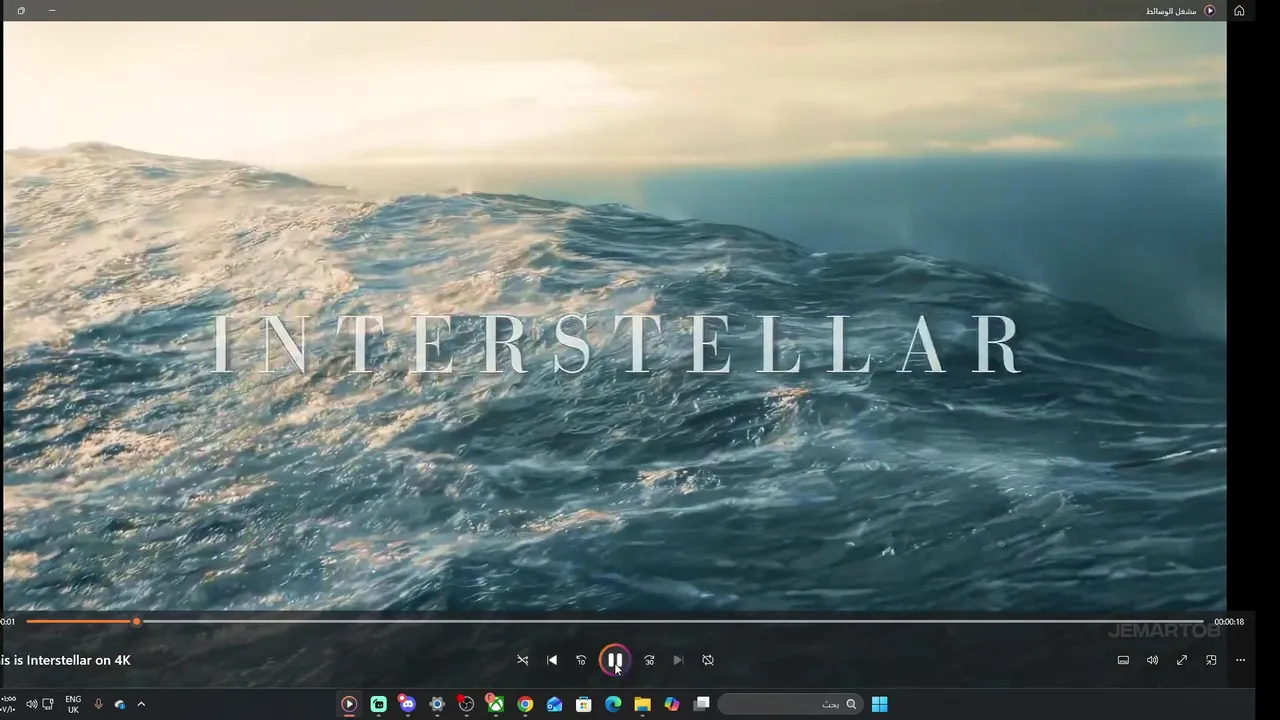
Task: Open network tray icon
Action: (x=47, y=704)
